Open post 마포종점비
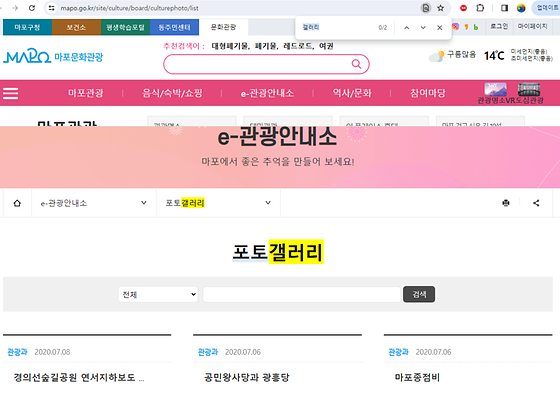The height and width of the screenshot is (396, 560). coord(417,377)
